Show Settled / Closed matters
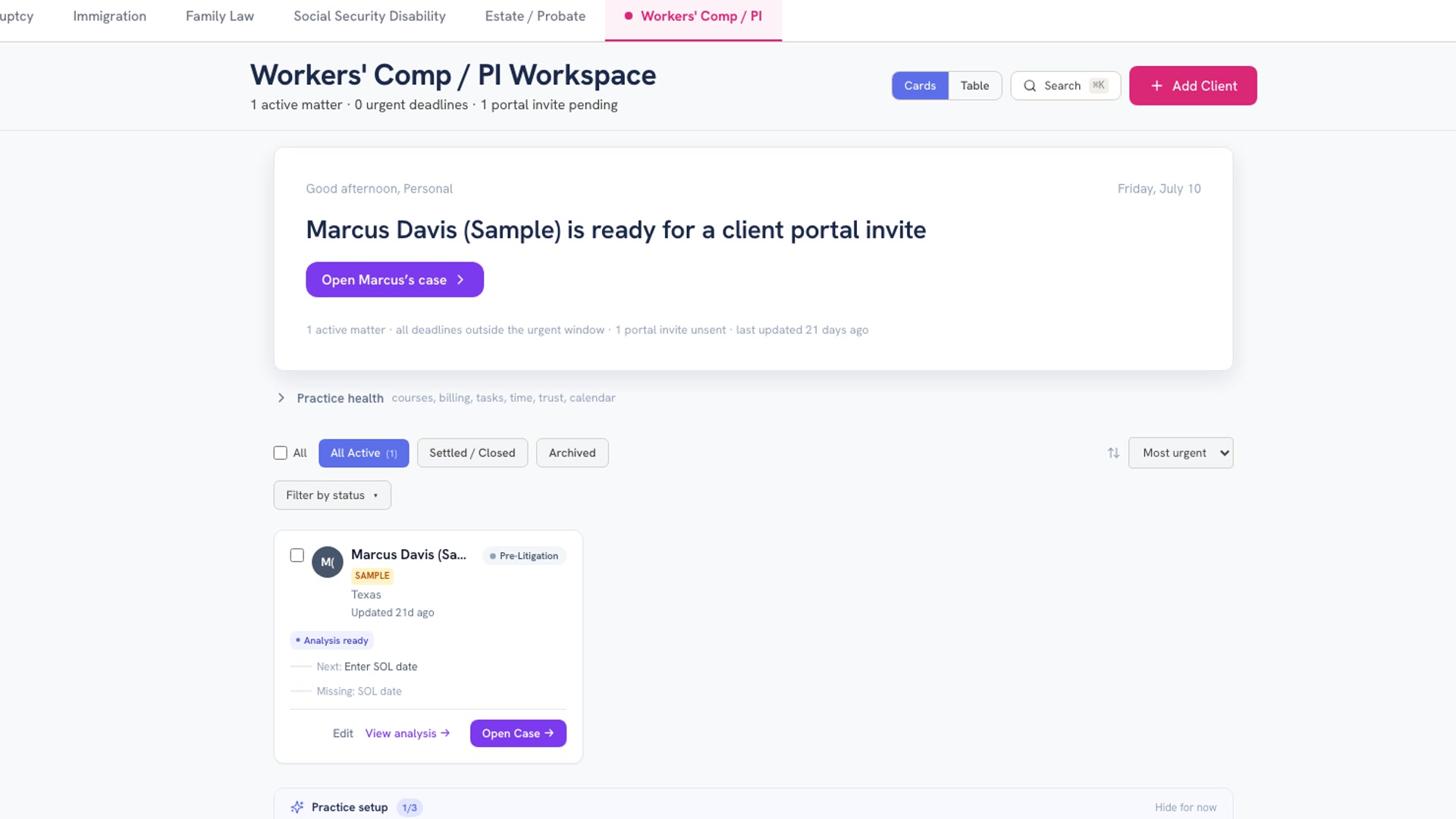Viewport: 1456px width, 819px height. [472, 453]
